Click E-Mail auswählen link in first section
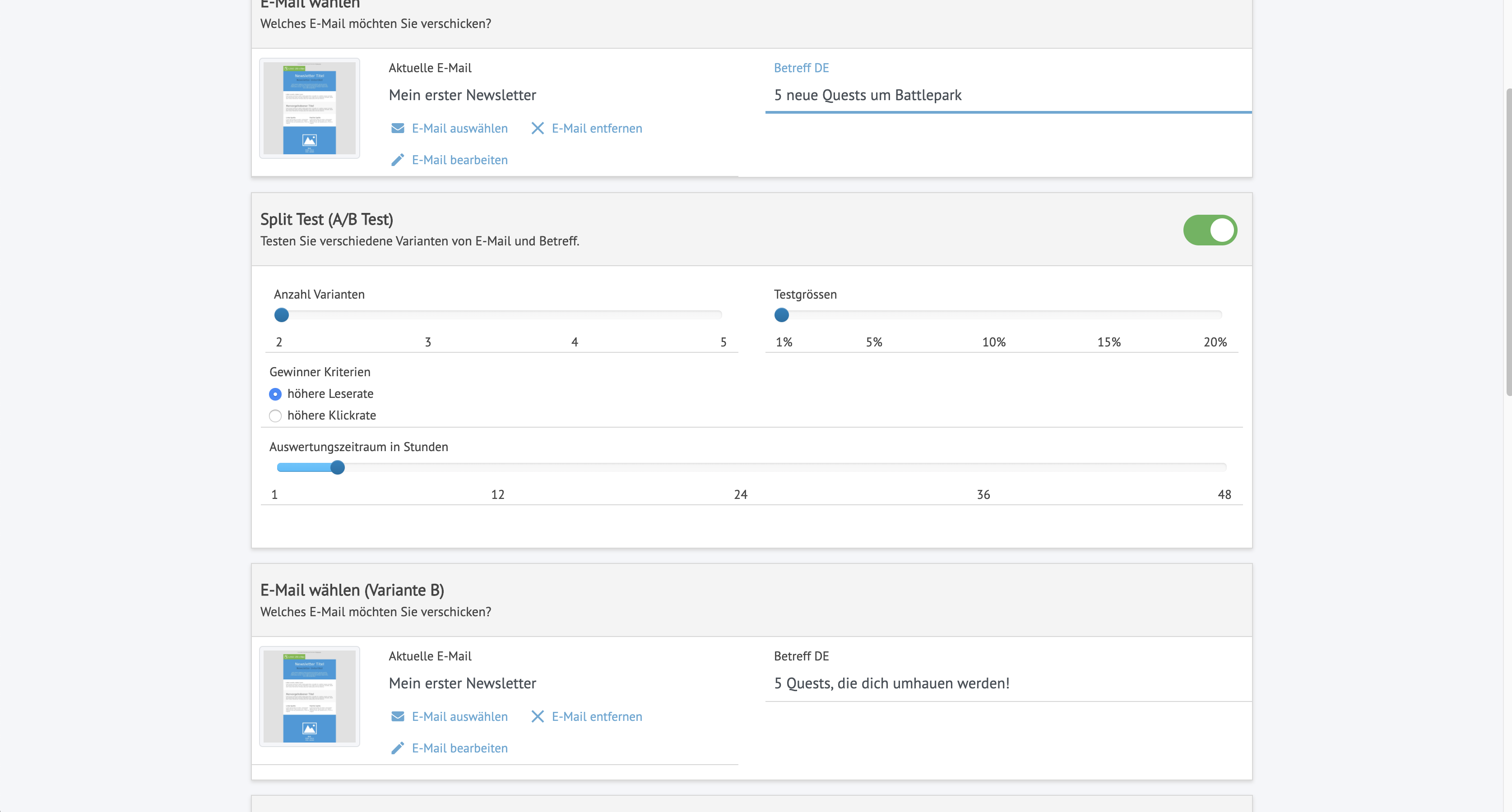This screenshot has height=812, width=1512. pyautogui.click(x=459, y=129)
